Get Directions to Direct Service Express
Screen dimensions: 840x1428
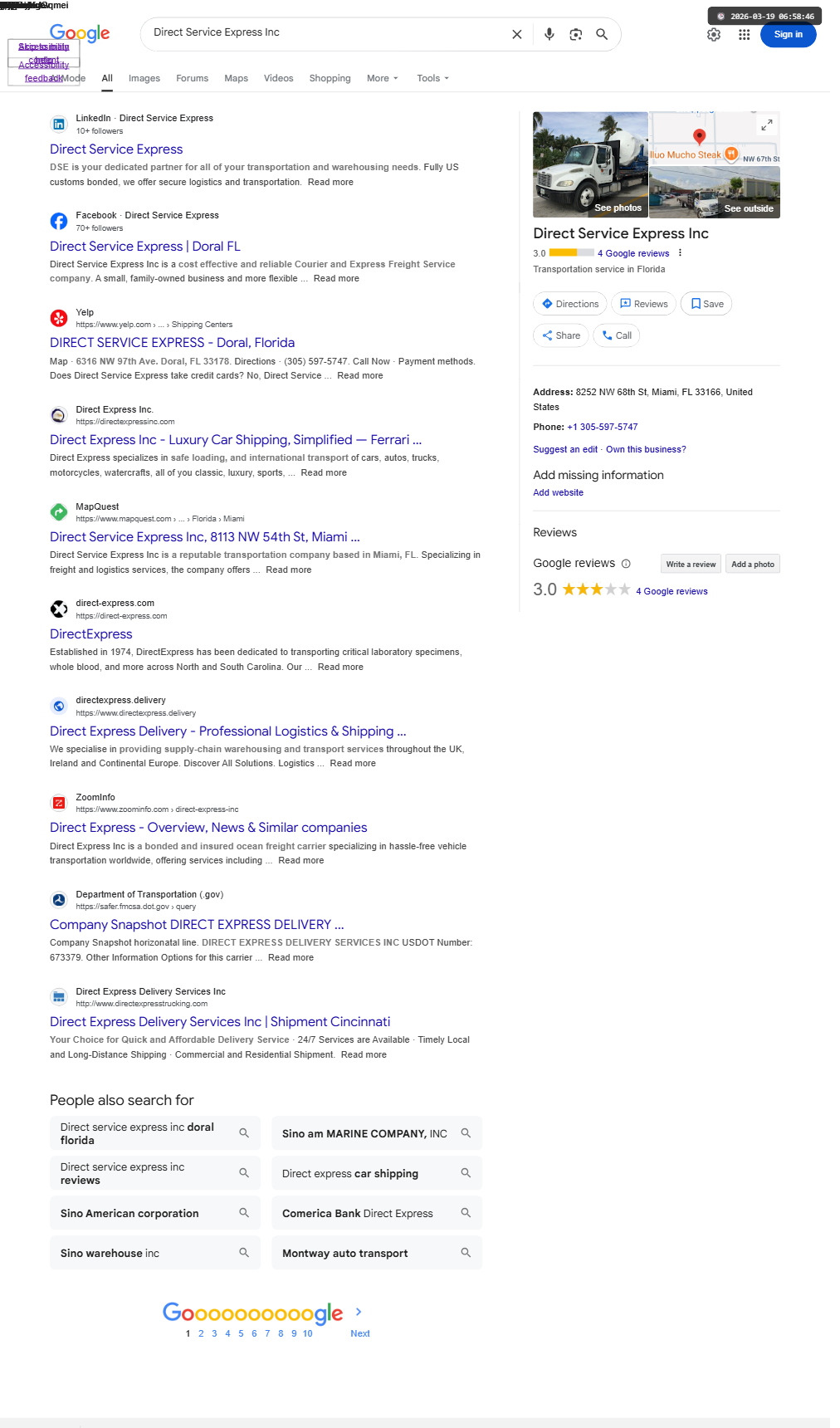(x=569, y=304)
